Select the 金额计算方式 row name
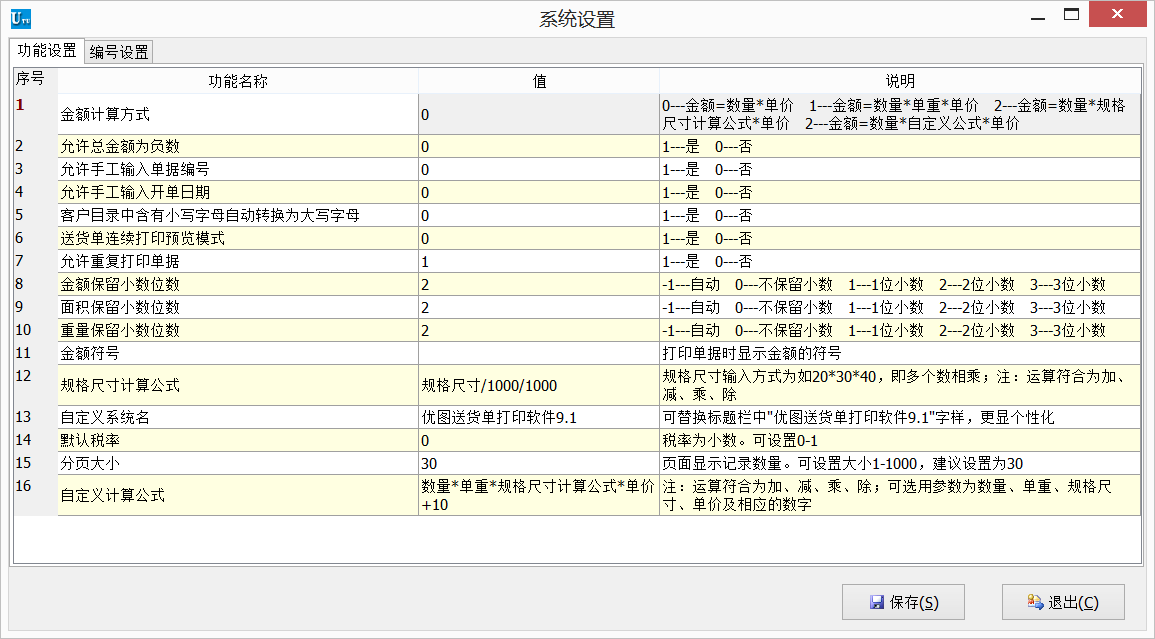Screen dimensions: 1155x639 238,114
